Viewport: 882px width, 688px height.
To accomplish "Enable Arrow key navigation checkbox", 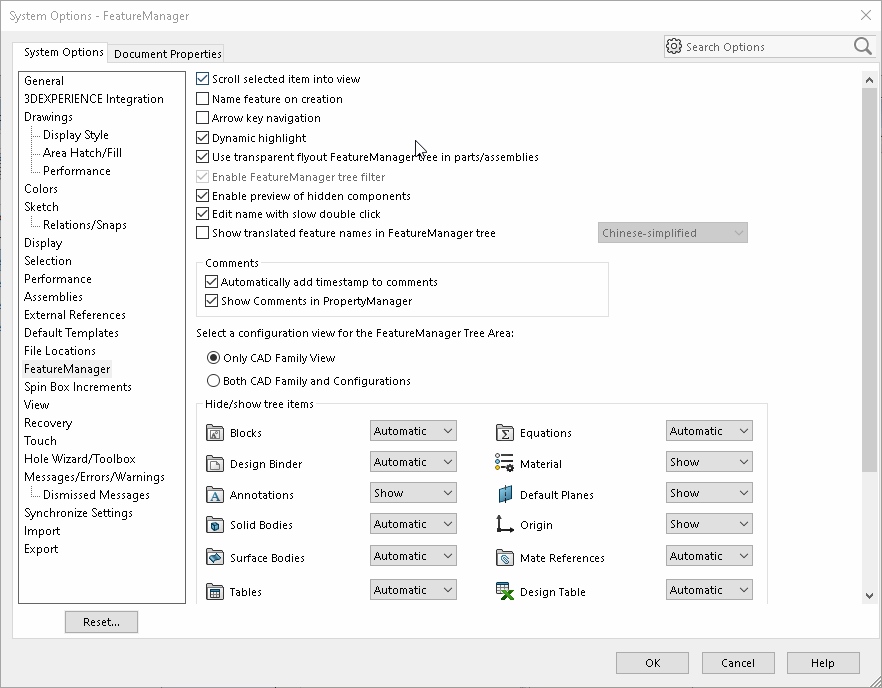I will tap(202, 118).
